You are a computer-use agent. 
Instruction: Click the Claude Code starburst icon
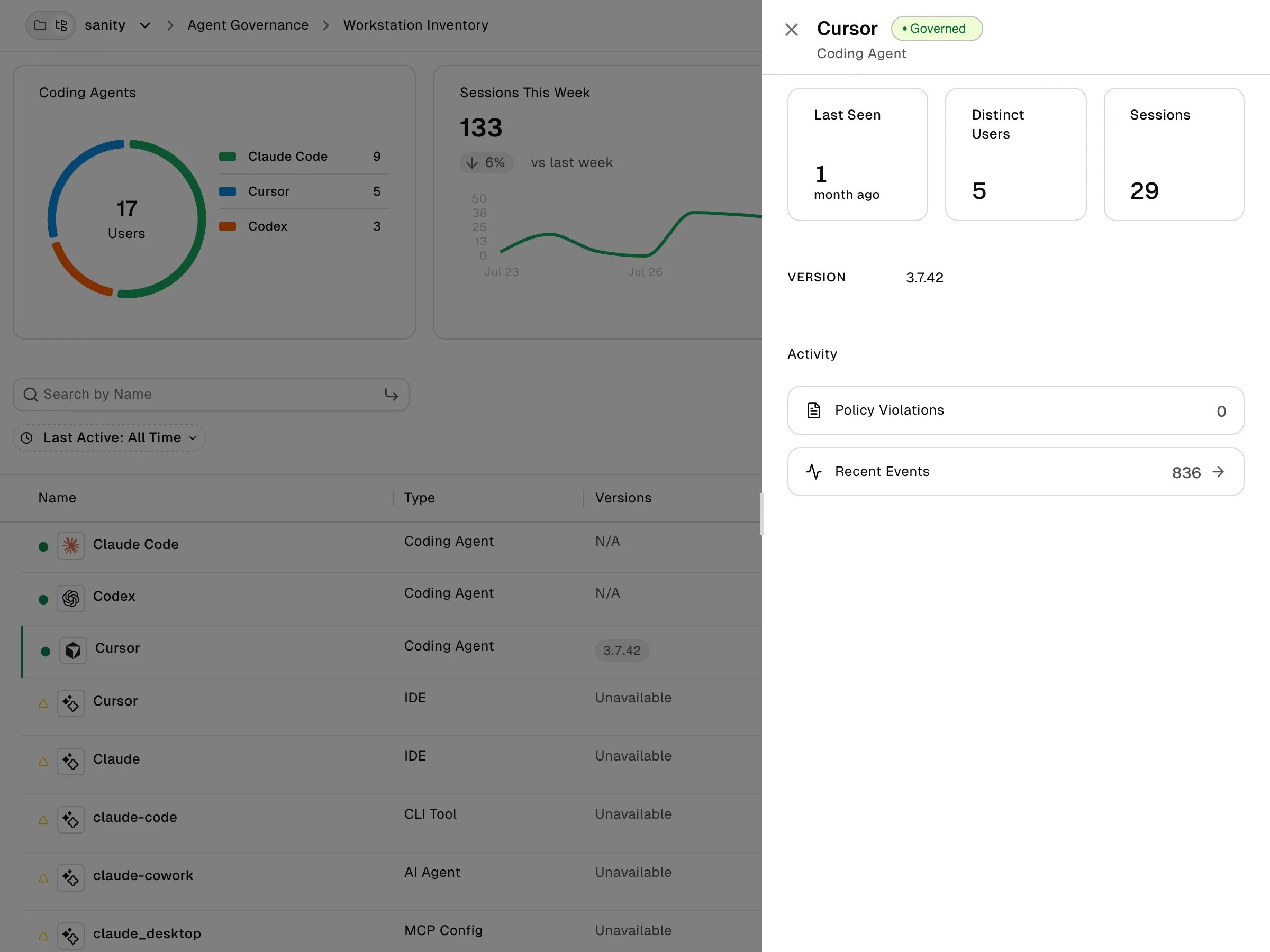click(x=70, y=545)
